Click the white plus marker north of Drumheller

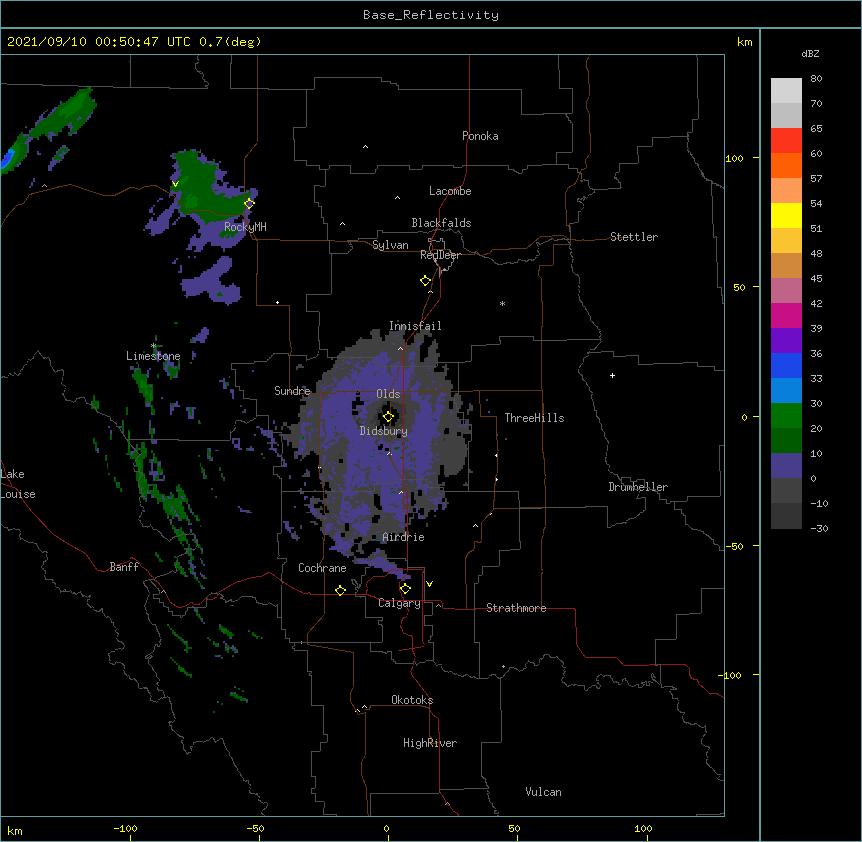pos(612,375)
